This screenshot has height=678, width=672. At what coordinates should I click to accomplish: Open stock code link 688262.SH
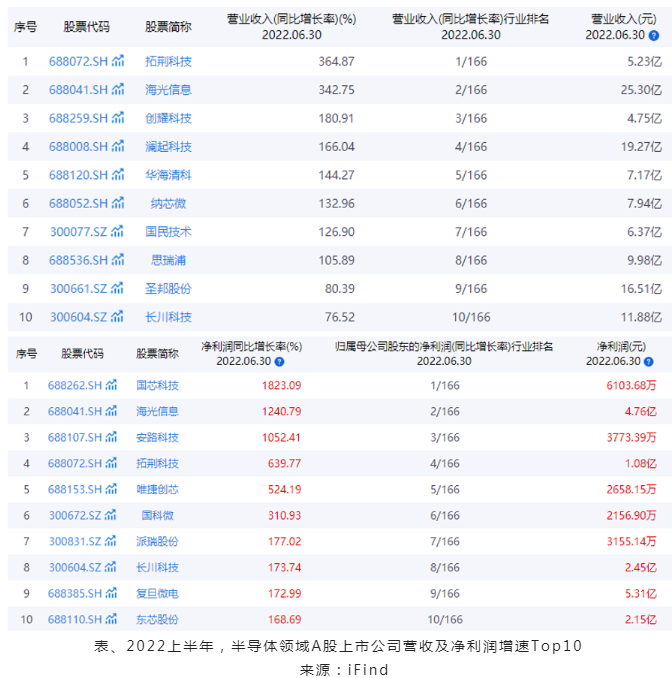(75, 385)
